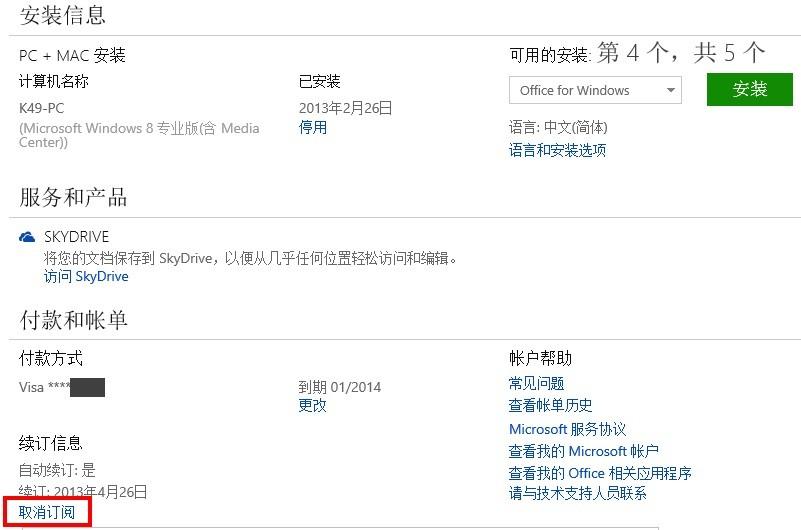Open the 常见问题 help link
The height and width of the screenshot is (530, 801).
tap(536, 383)
